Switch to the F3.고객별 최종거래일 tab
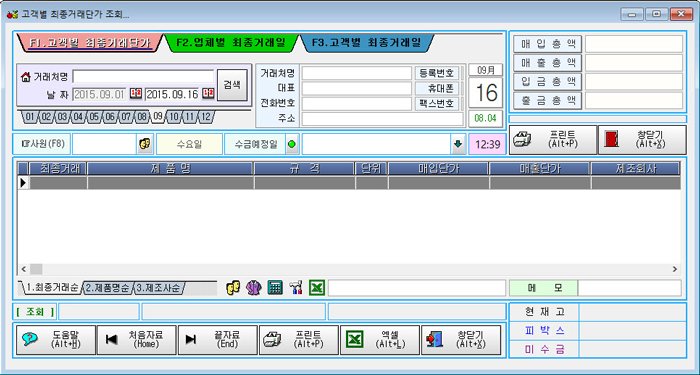This screenshot has height=375, width=700. click(x=366, y=43)
